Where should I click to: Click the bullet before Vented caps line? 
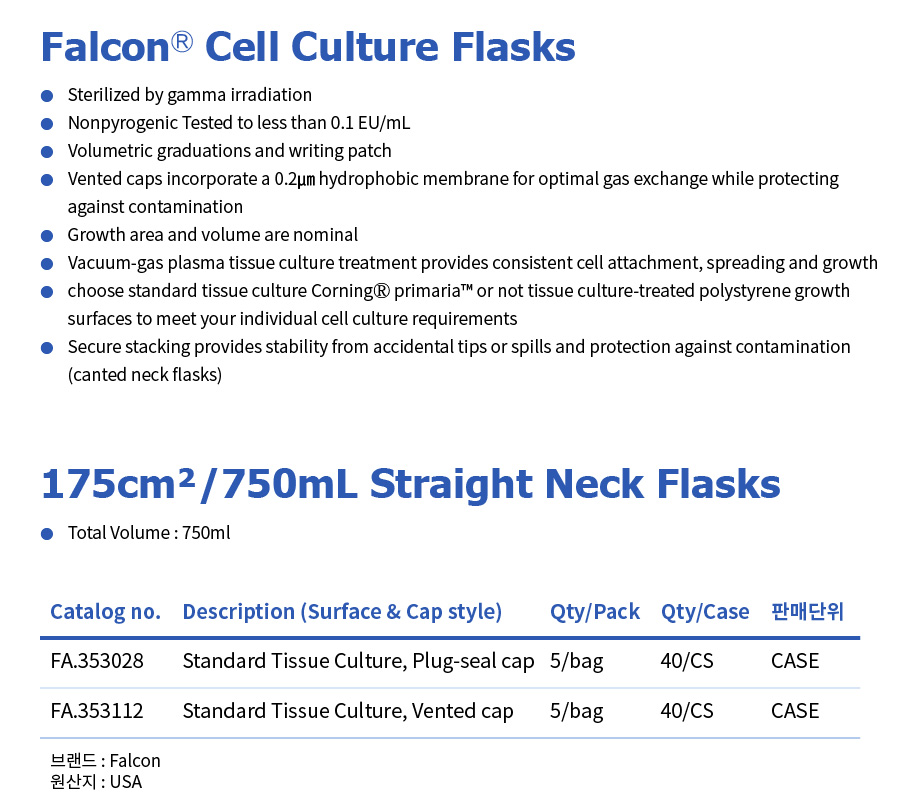(47, 180)
